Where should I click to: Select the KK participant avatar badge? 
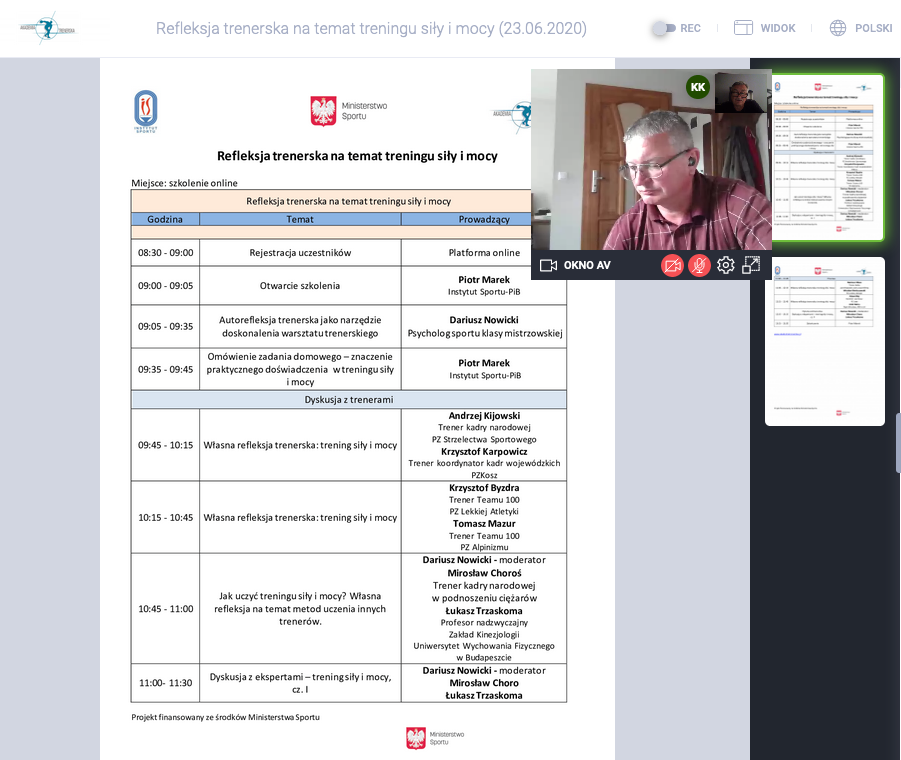coord(697,87)
